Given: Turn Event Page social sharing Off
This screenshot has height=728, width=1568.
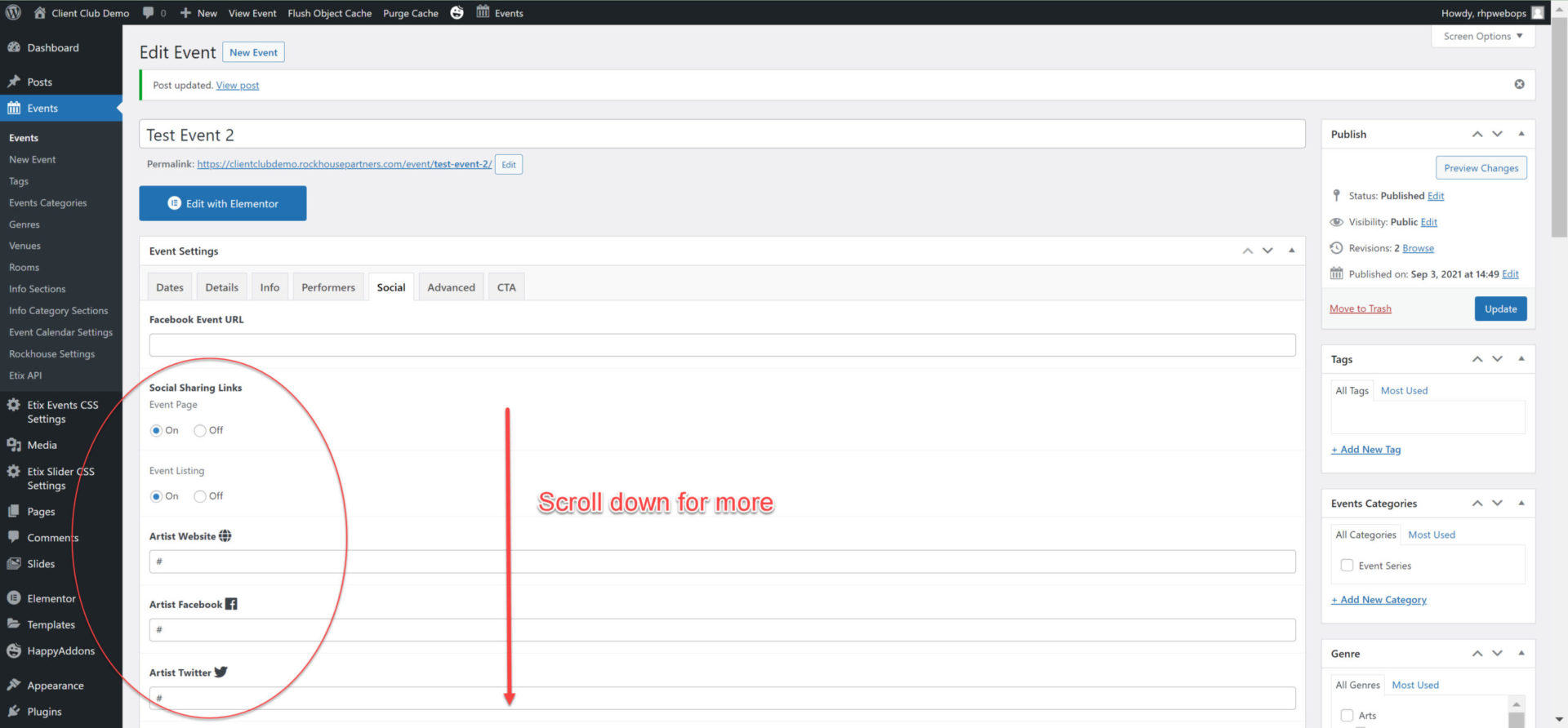Looking at the screenshot, I should tap(200, 431).
